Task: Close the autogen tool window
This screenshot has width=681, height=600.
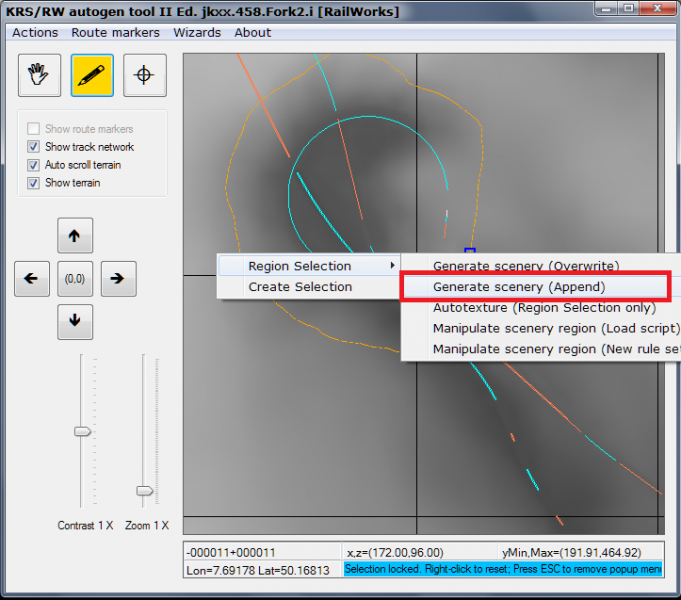Action: [657, 9]
